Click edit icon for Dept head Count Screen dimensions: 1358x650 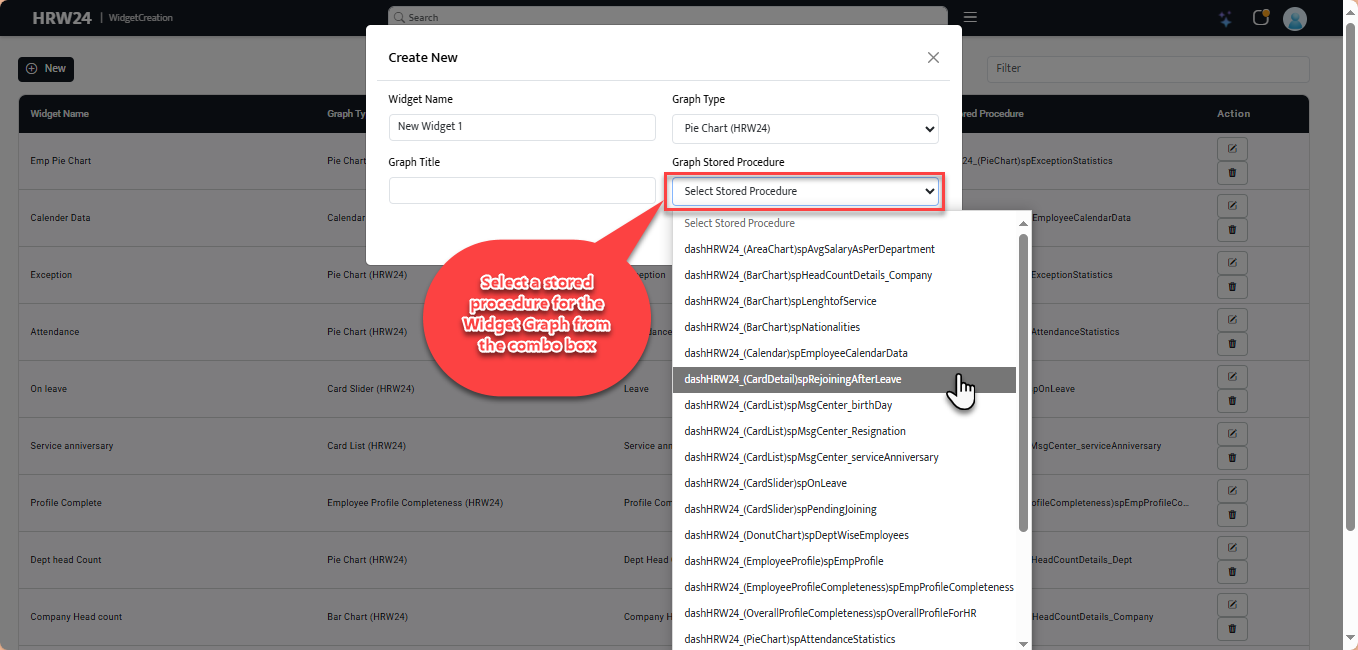[x=1232, y=548]
